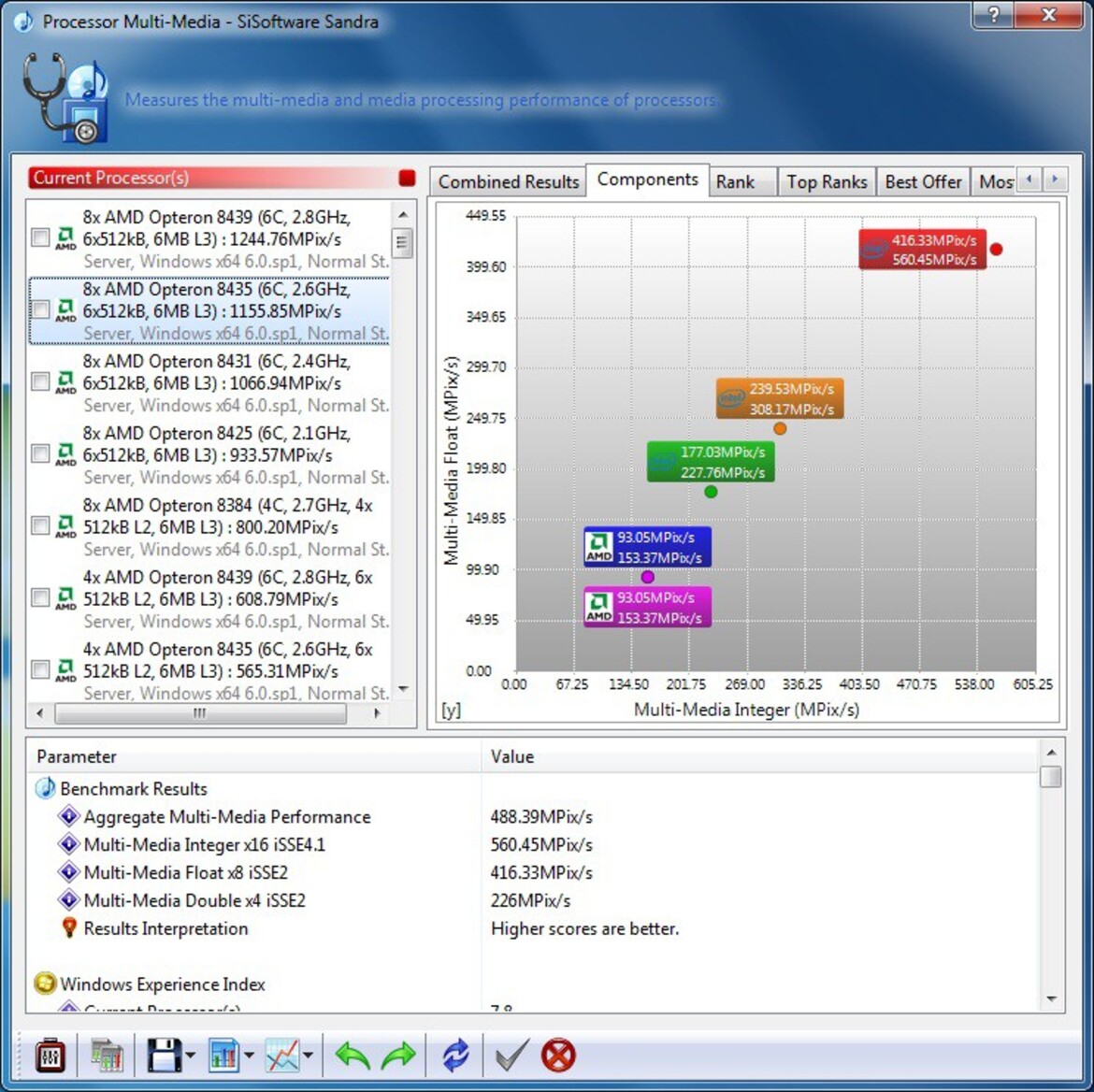Click the Value column header
Image resolution: width=1094 pixels, height=1092 pixels.
(x=759, y=756)
